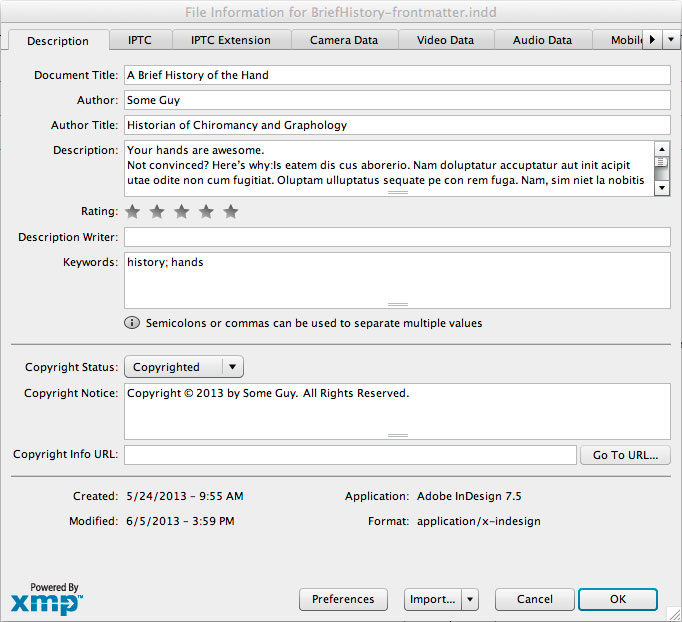The height and width of the screenshot is (622, 682).
Task: Expand the Import button dropdown arrow
Action: (x=469, y=600)
